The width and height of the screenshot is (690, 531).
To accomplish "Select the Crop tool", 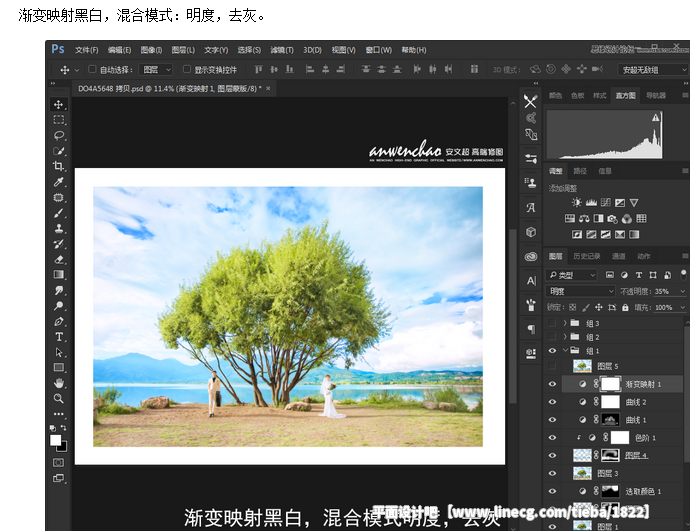I will coord(58,166).
